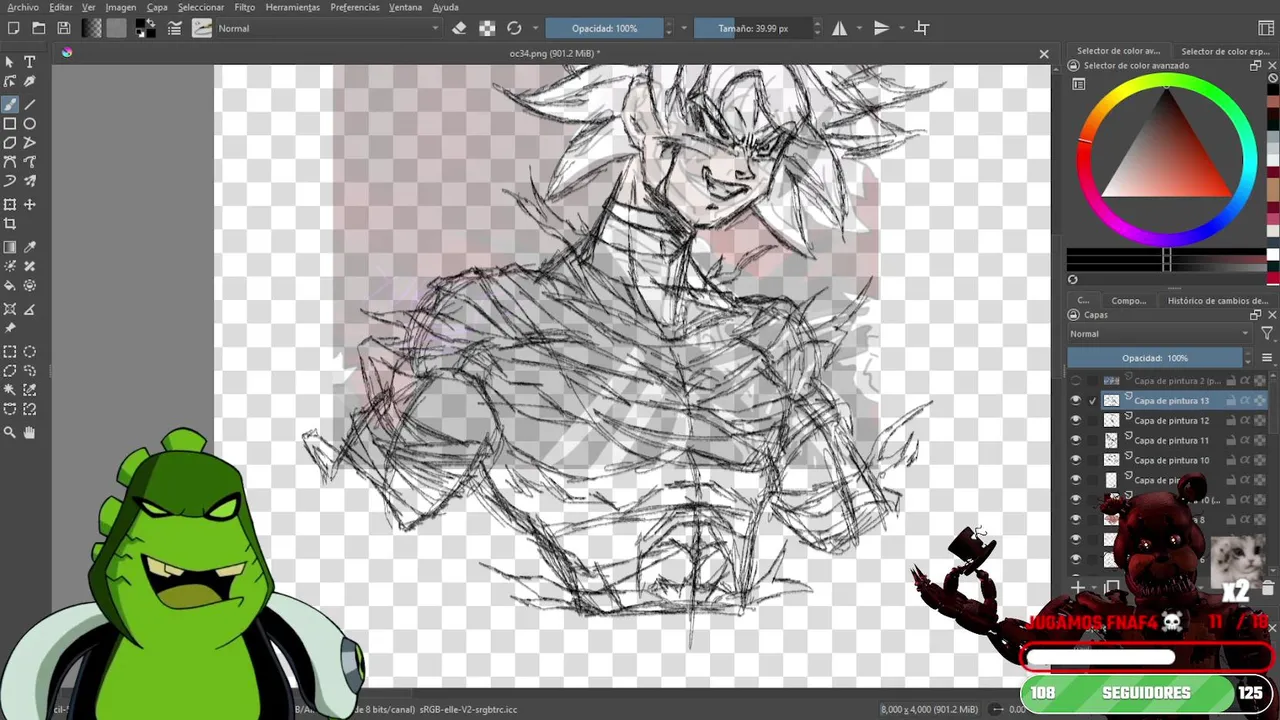Image resolution: width=1280 pixels, height=720 pixels.
Task: Show hidden Capa de pintura 2 layer
Action: coord(1076,381)
